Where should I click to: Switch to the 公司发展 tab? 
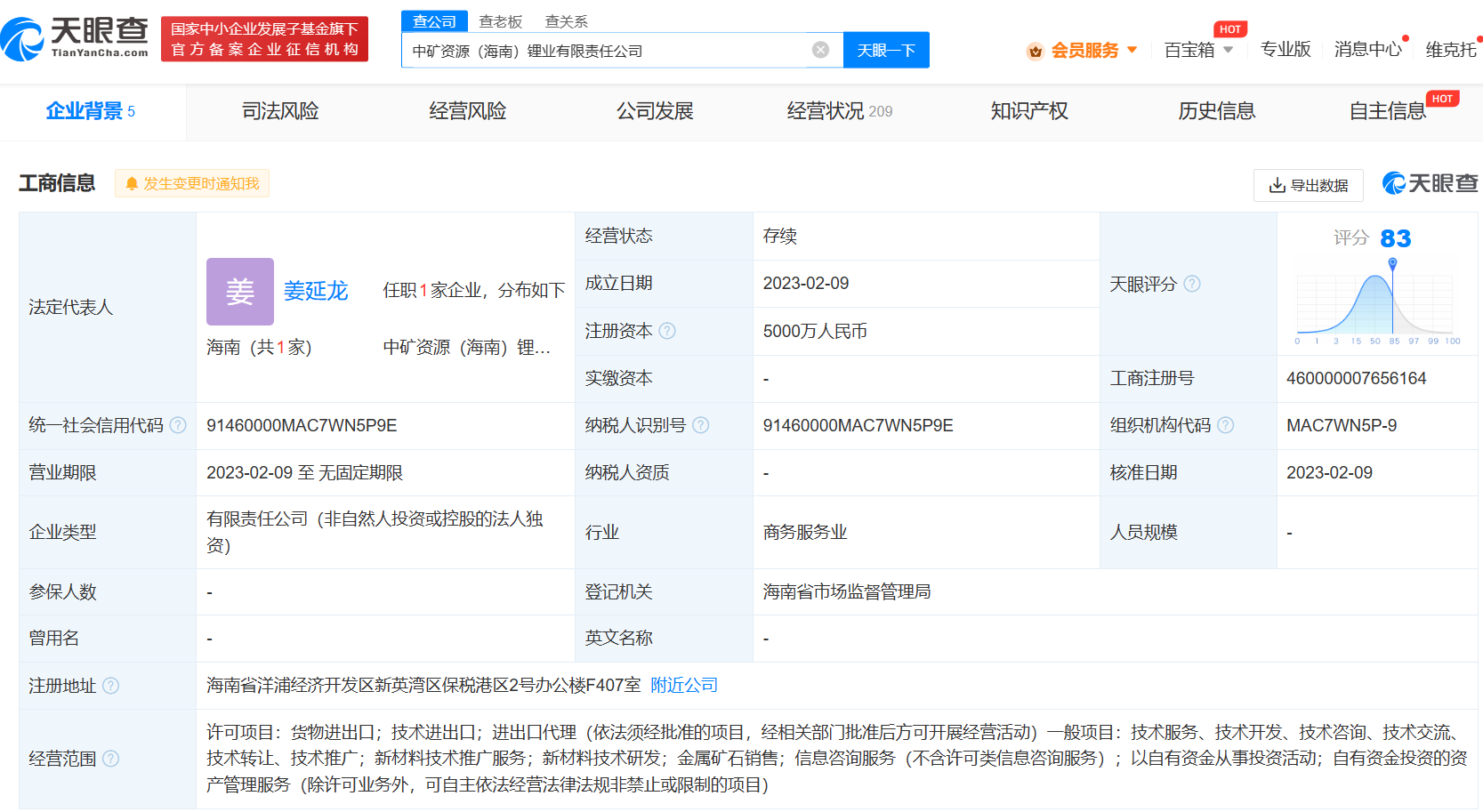[656, 111]
